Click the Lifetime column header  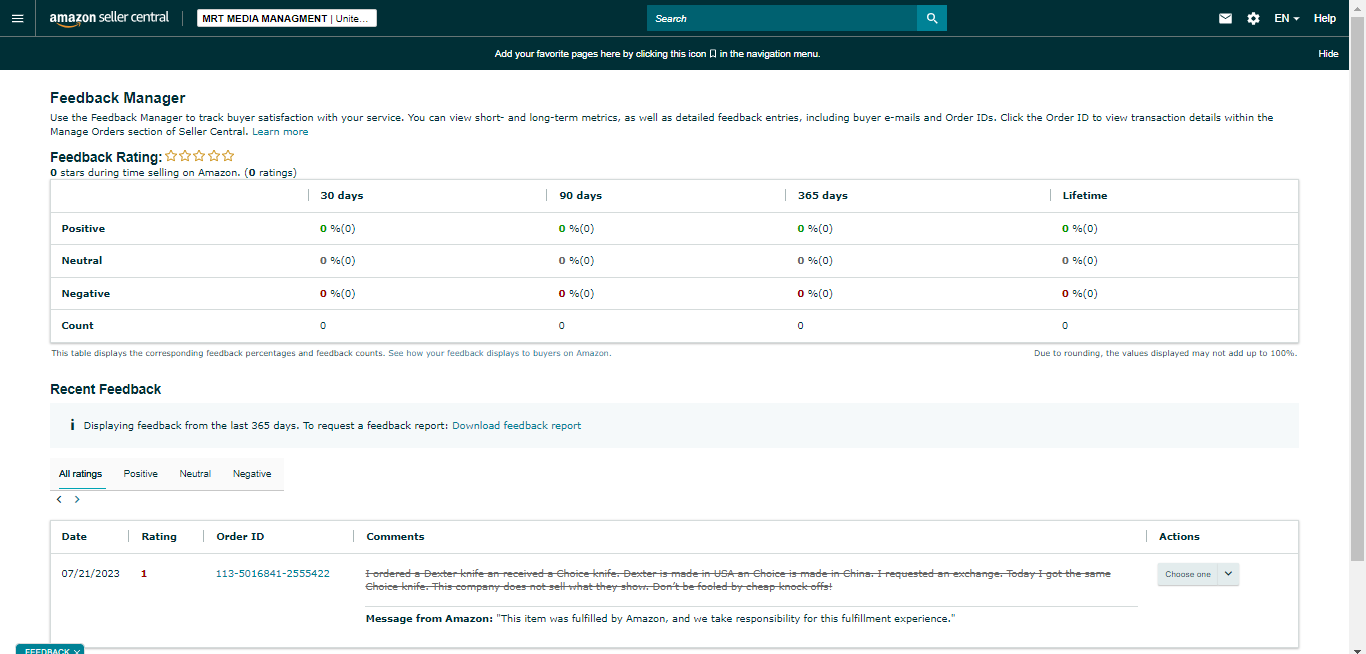[1085, 196]
